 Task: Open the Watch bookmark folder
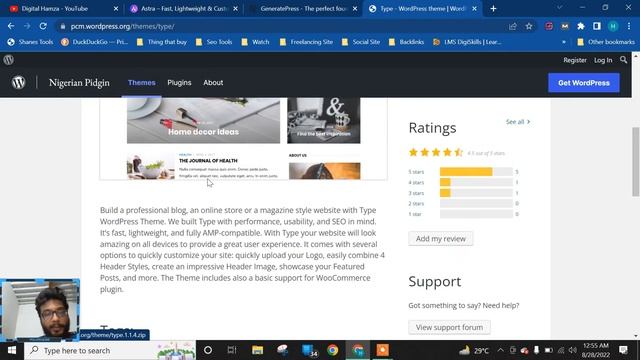[255, 42]
